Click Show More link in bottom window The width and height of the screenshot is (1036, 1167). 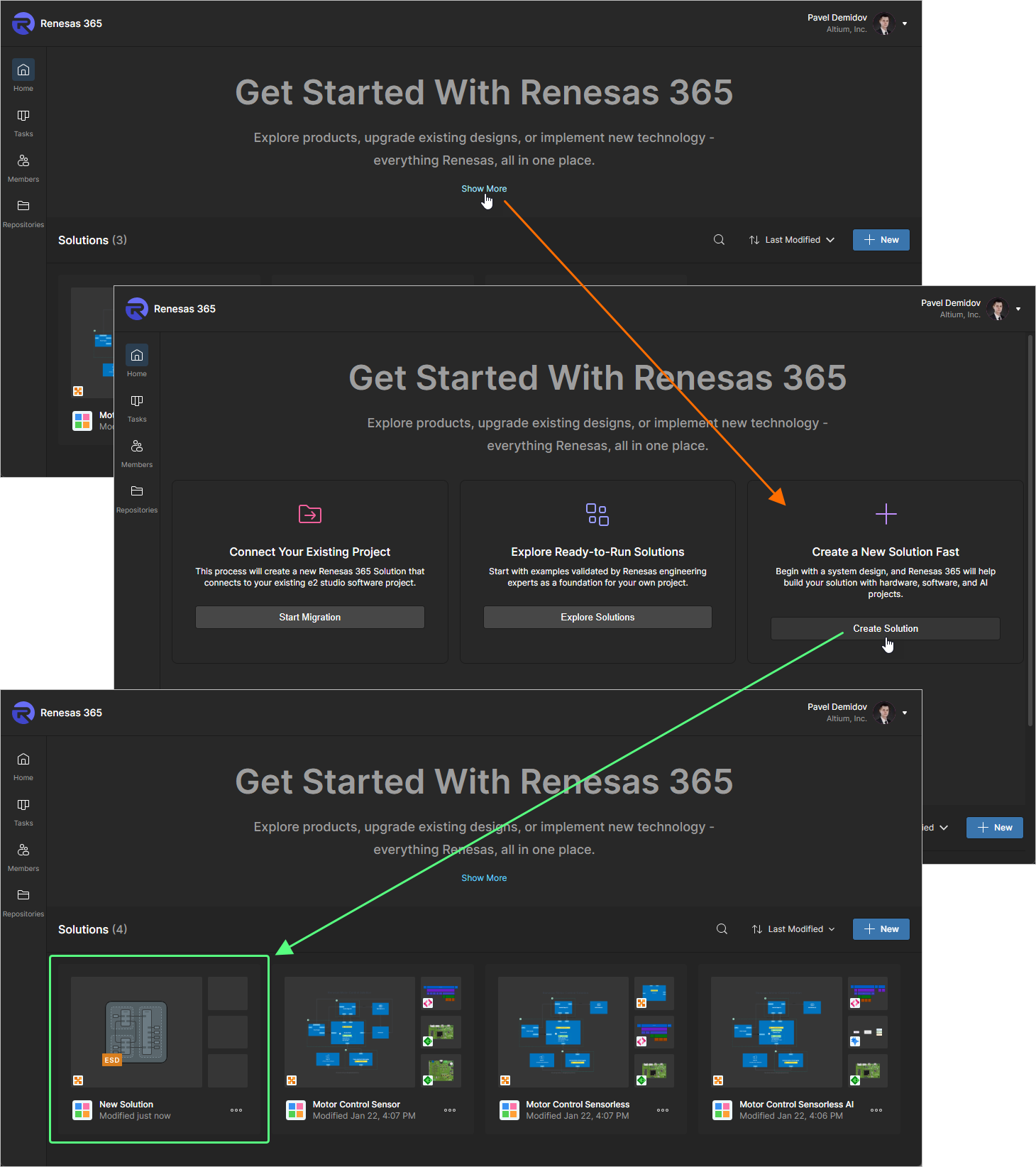point(484,878)
